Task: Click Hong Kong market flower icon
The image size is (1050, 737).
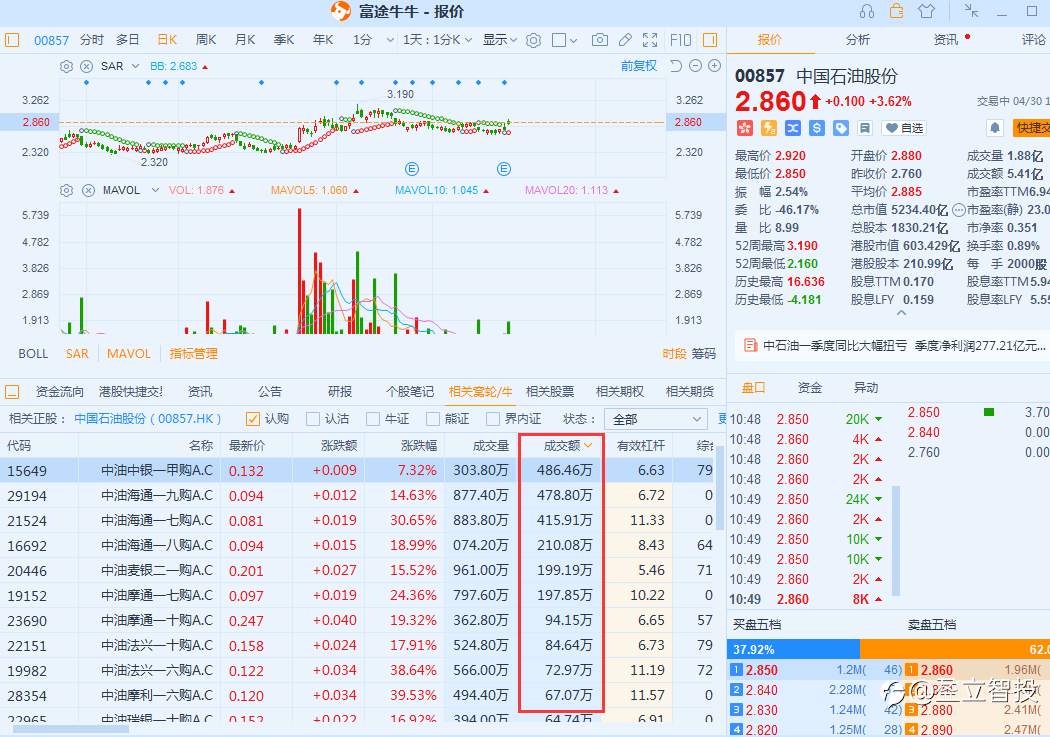Action: [744, 128]
